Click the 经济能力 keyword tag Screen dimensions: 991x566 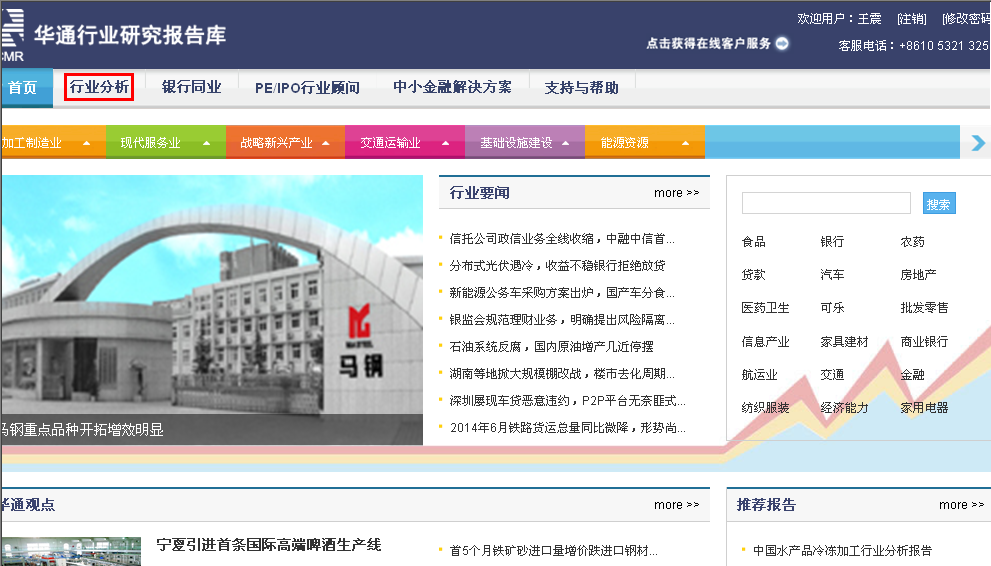[844, 407]
